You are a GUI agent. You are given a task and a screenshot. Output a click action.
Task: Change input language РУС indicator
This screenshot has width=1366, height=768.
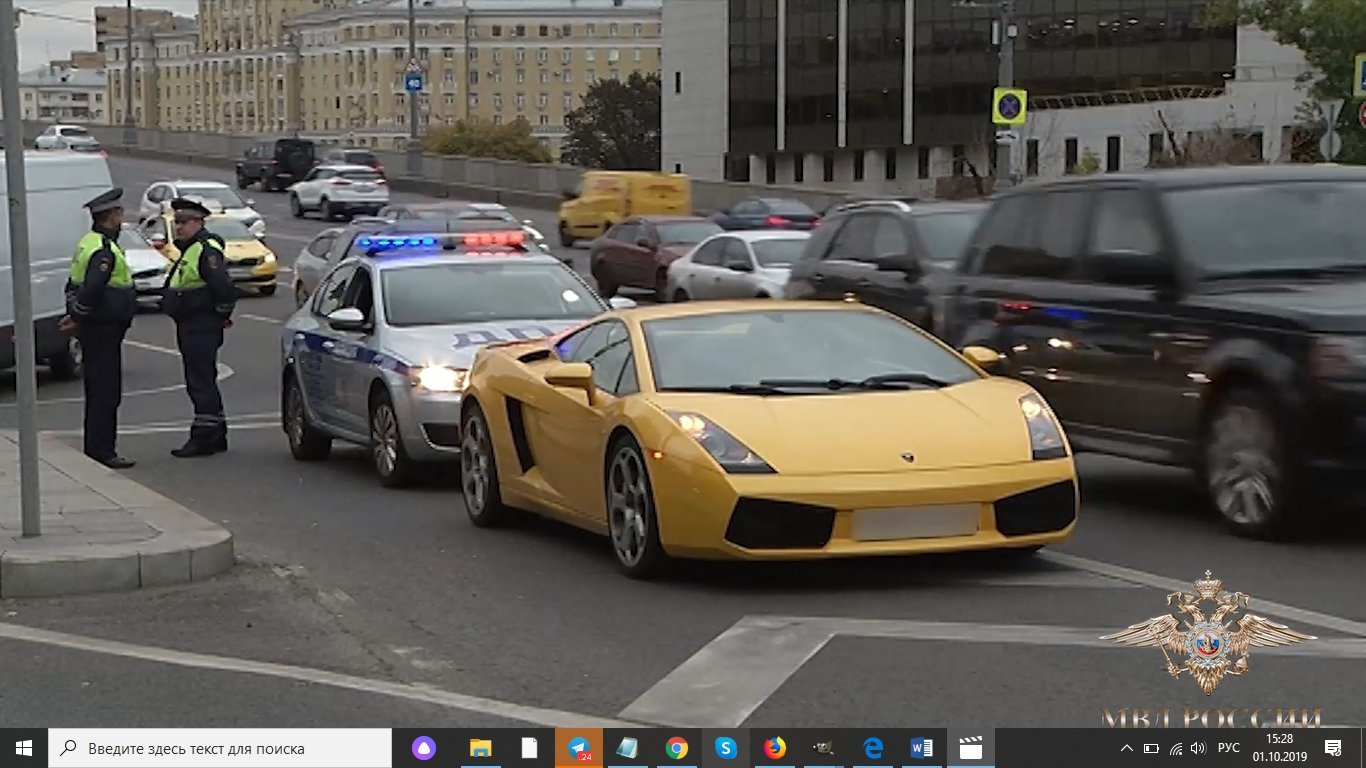tap(1229, 748)
